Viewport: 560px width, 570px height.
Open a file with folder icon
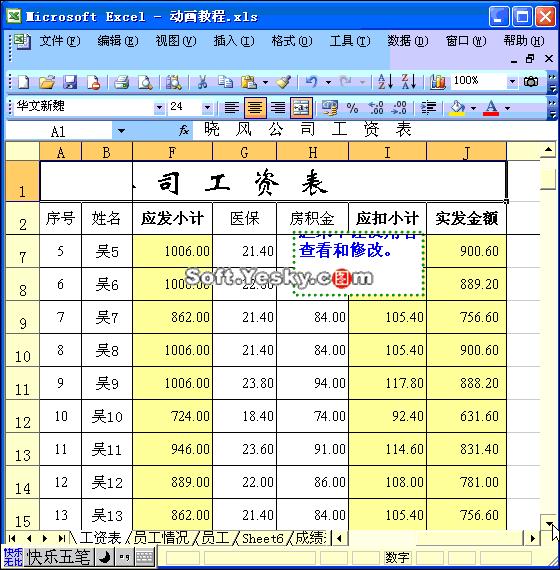point(47,82)
